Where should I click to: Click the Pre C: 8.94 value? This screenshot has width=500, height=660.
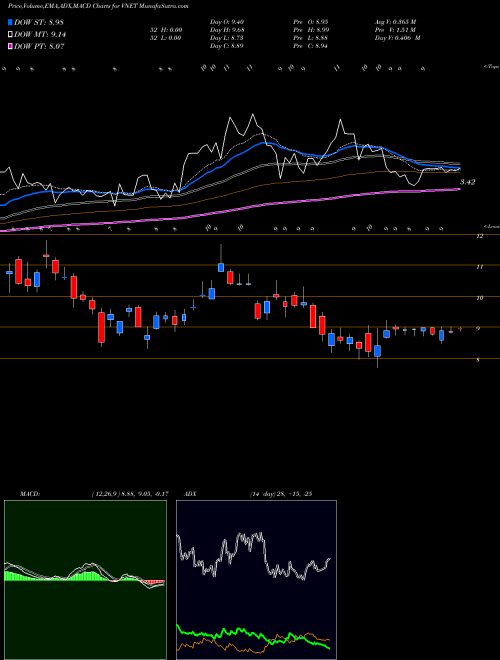[311, 46]
